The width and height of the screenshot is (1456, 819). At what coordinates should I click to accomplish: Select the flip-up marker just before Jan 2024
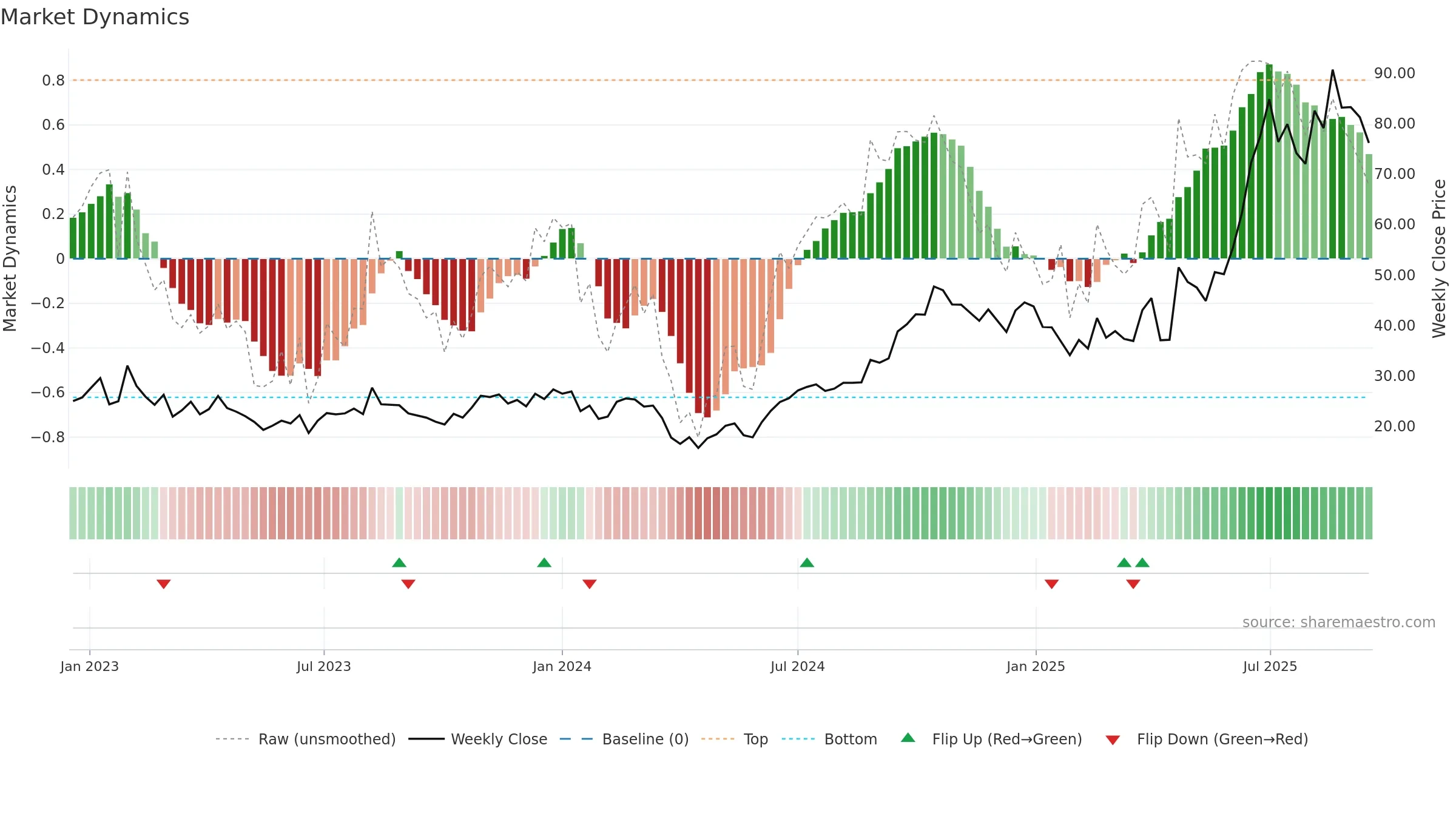[544, 562]
